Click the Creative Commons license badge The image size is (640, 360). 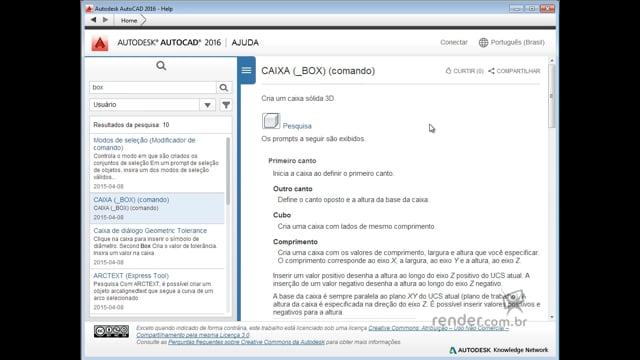(x=111, y=331)
